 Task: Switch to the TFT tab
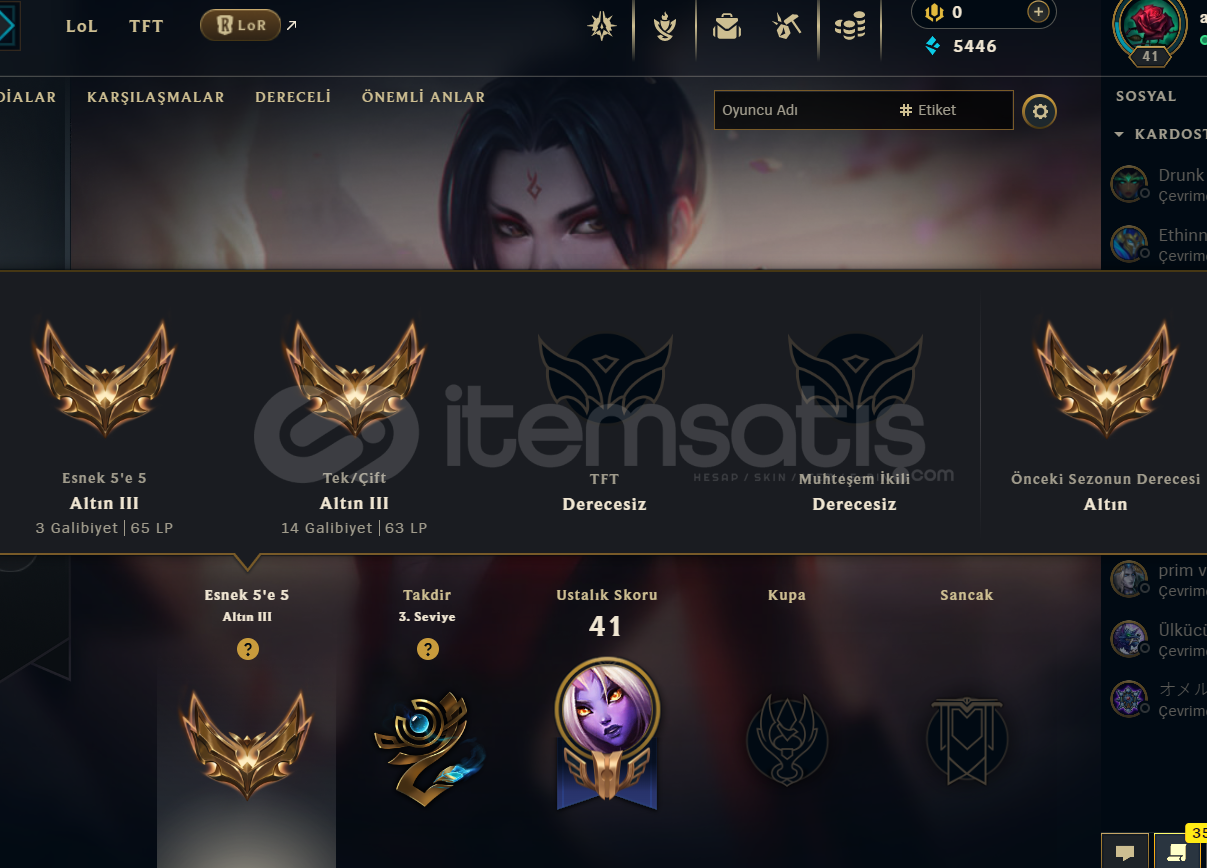click(146, 27)
